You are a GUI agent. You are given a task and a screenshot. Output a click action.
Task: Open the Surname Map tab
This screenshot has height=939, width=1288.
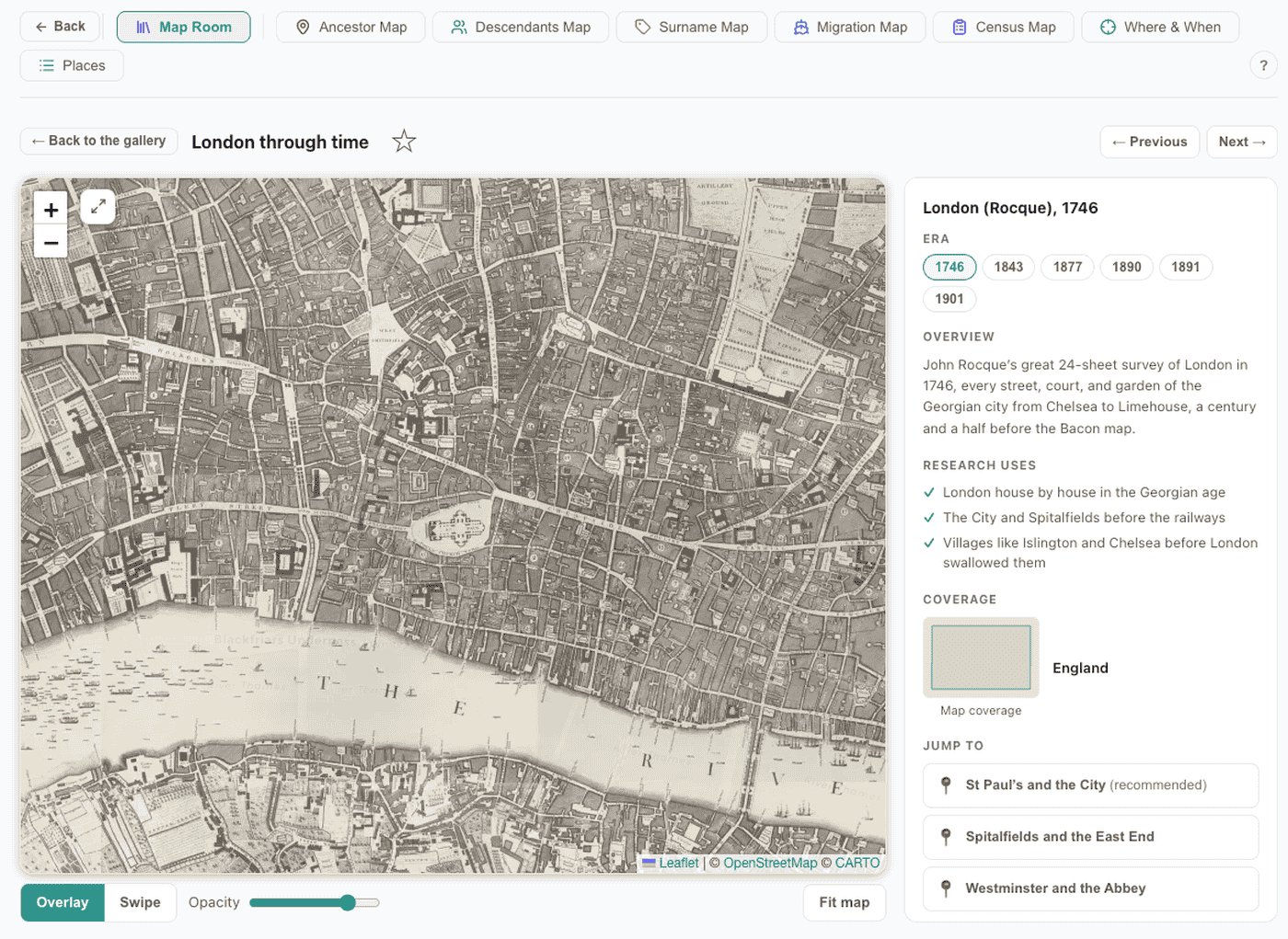tap(692, 28)
